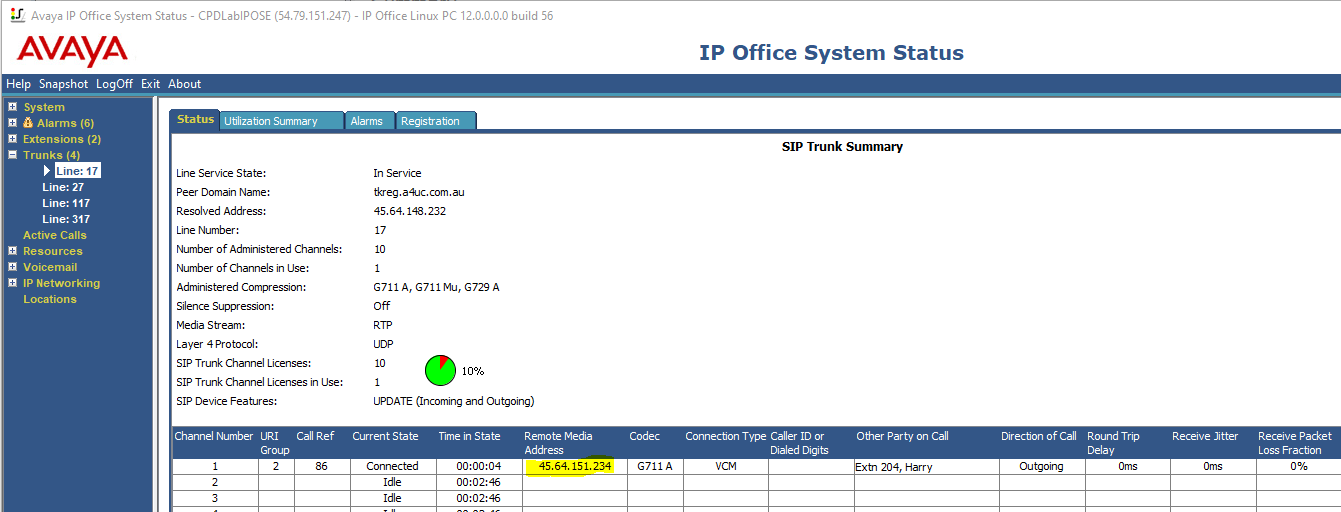This screenshot has height=512, width=1341.
Task: Click the Direction of Call header
Action: pyautogui.click(x=1041, y=443)
